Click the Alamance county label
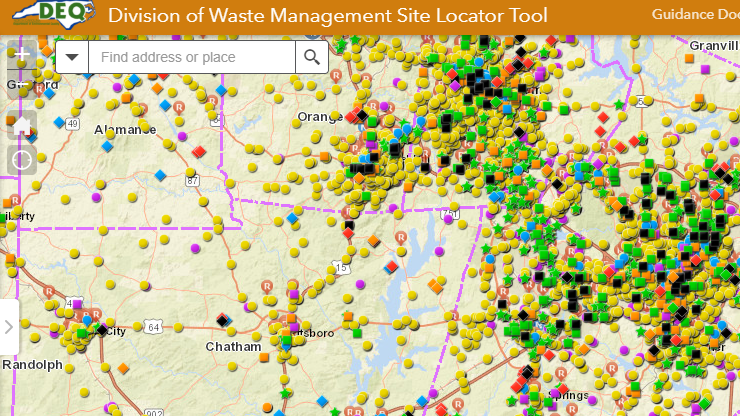740x416 pixels. pos(125,129)
